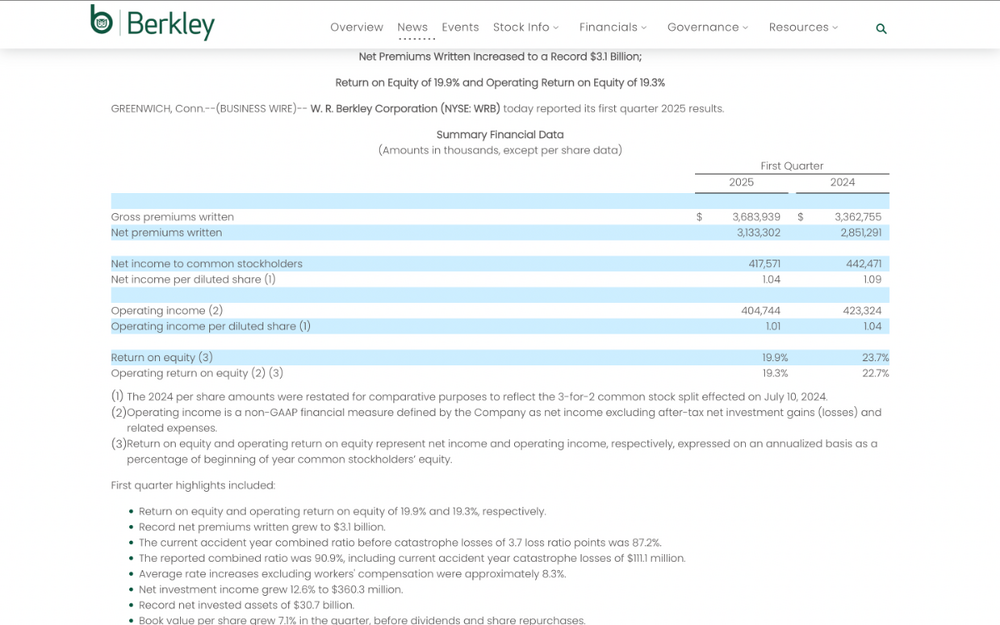Screen dimensions: 1000x625
Task: Expand the Resources menu
Action: (803, 27)
